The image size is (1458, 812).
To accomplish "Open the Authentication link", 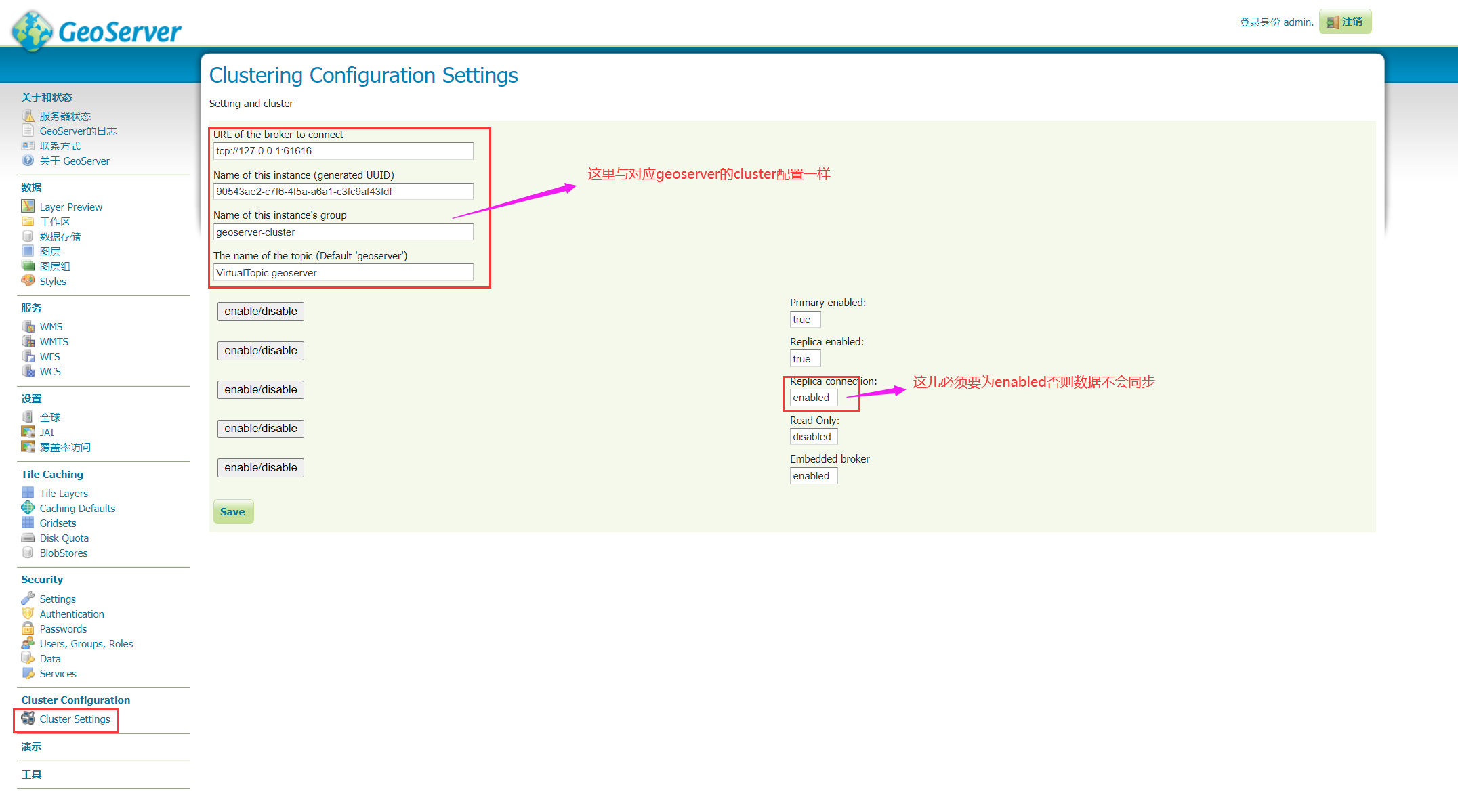I will tap(72, 614).
